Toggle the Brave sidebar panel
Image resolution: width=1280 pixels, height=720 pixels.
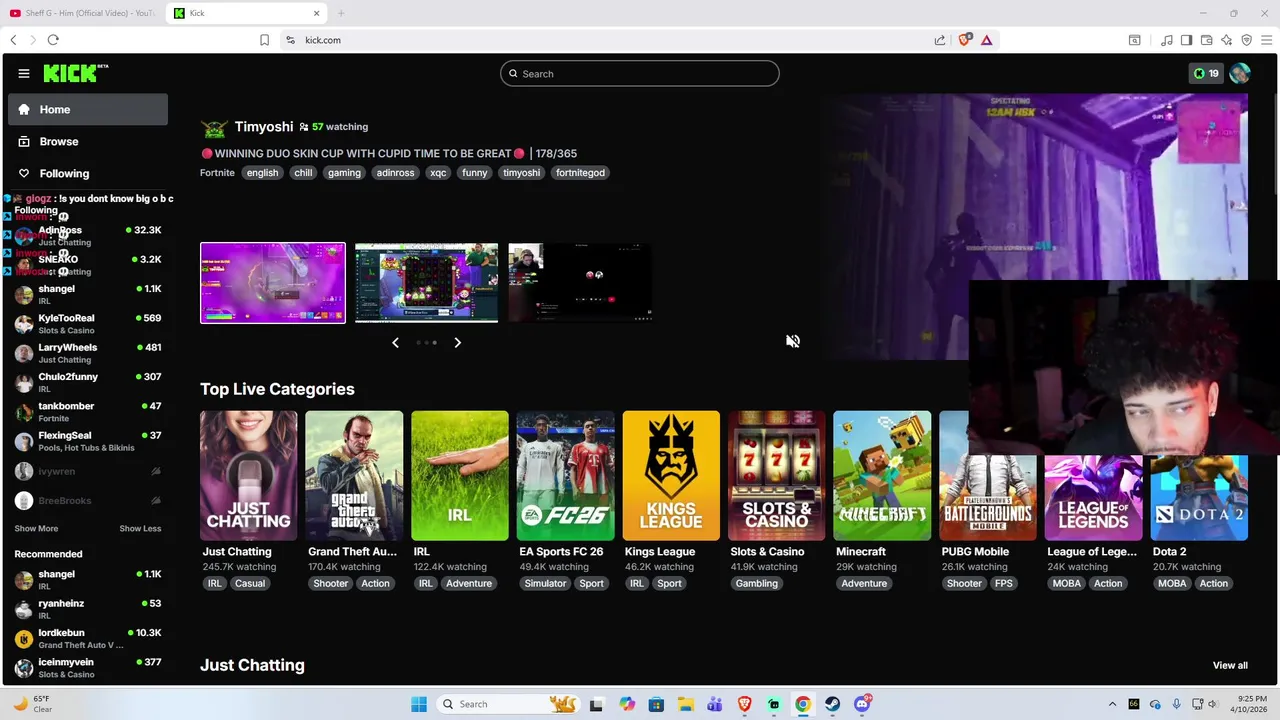[x=1186, y=40]
